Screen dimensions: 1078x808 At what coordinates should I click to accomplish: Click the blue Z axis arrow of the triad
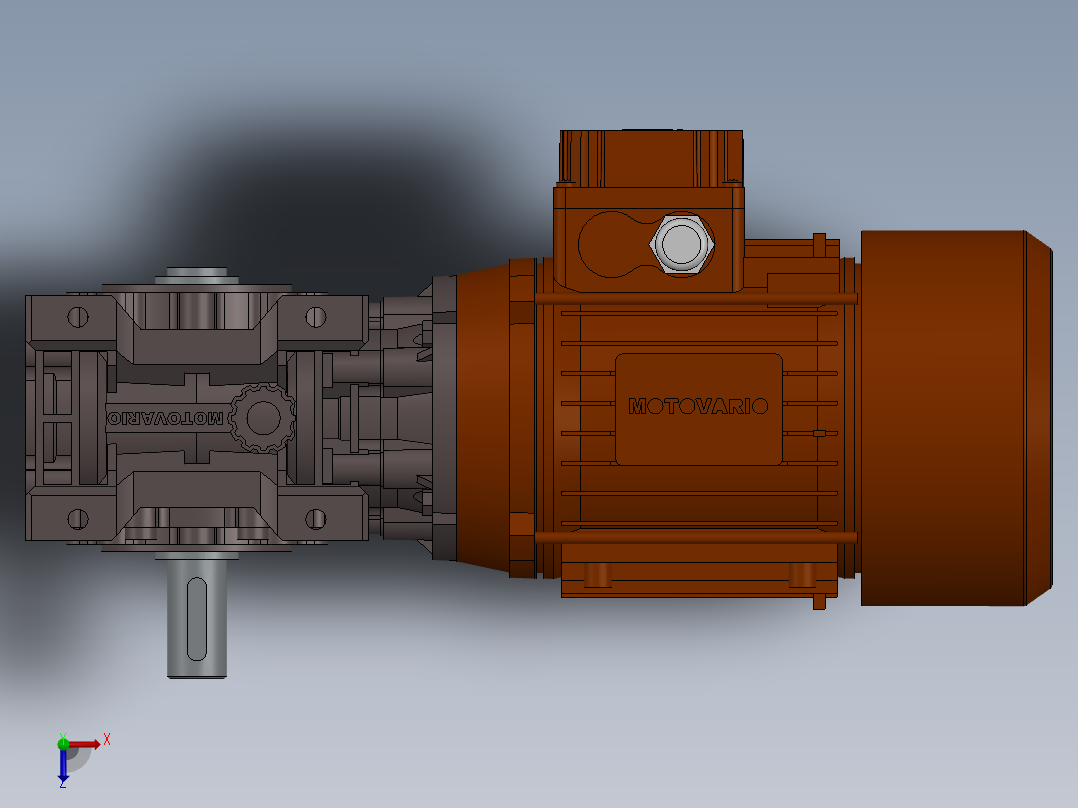tap(63, 765)
